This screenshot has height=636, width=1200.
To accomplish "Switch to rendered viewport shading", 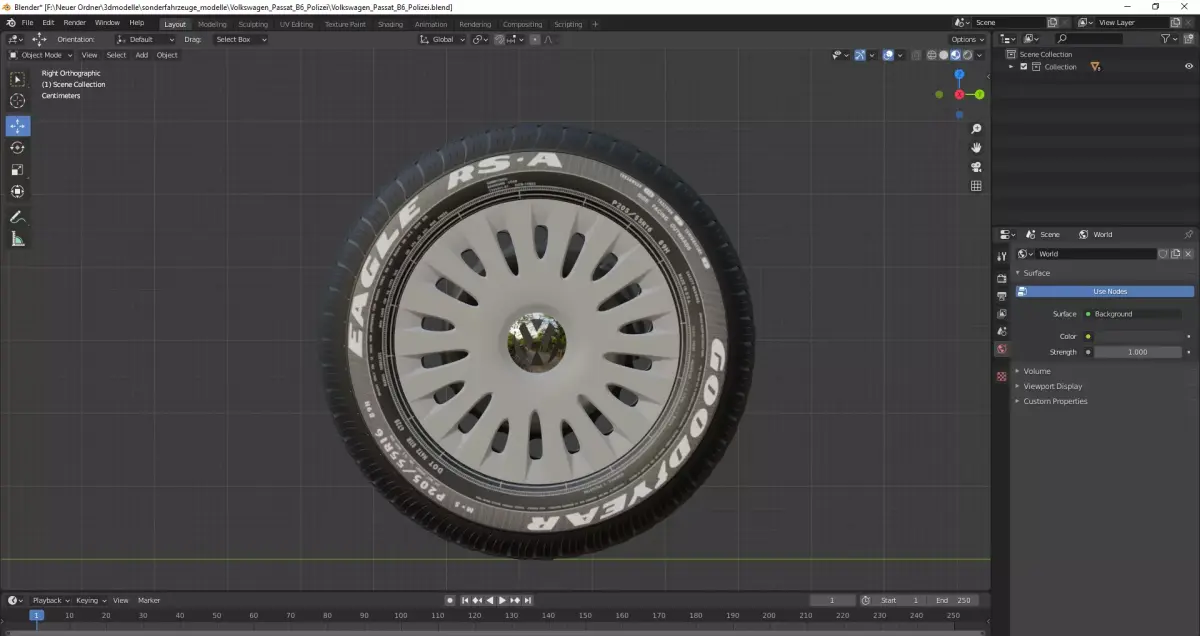I will 968,55.
